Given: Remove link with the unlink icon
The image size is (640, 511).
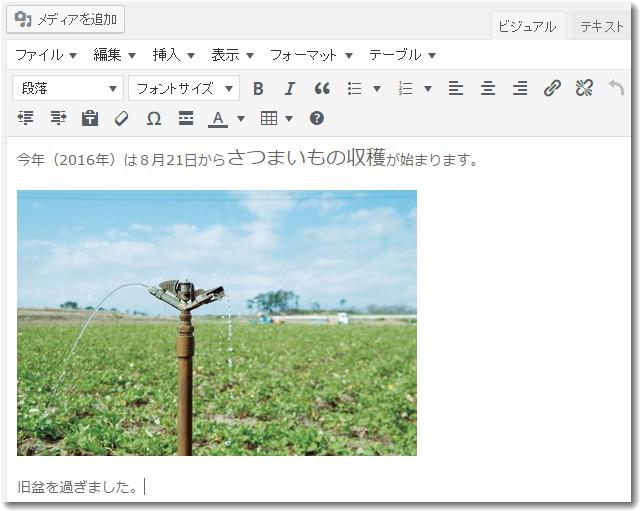Looking at the screenshot, I should [x=584, y=88].
